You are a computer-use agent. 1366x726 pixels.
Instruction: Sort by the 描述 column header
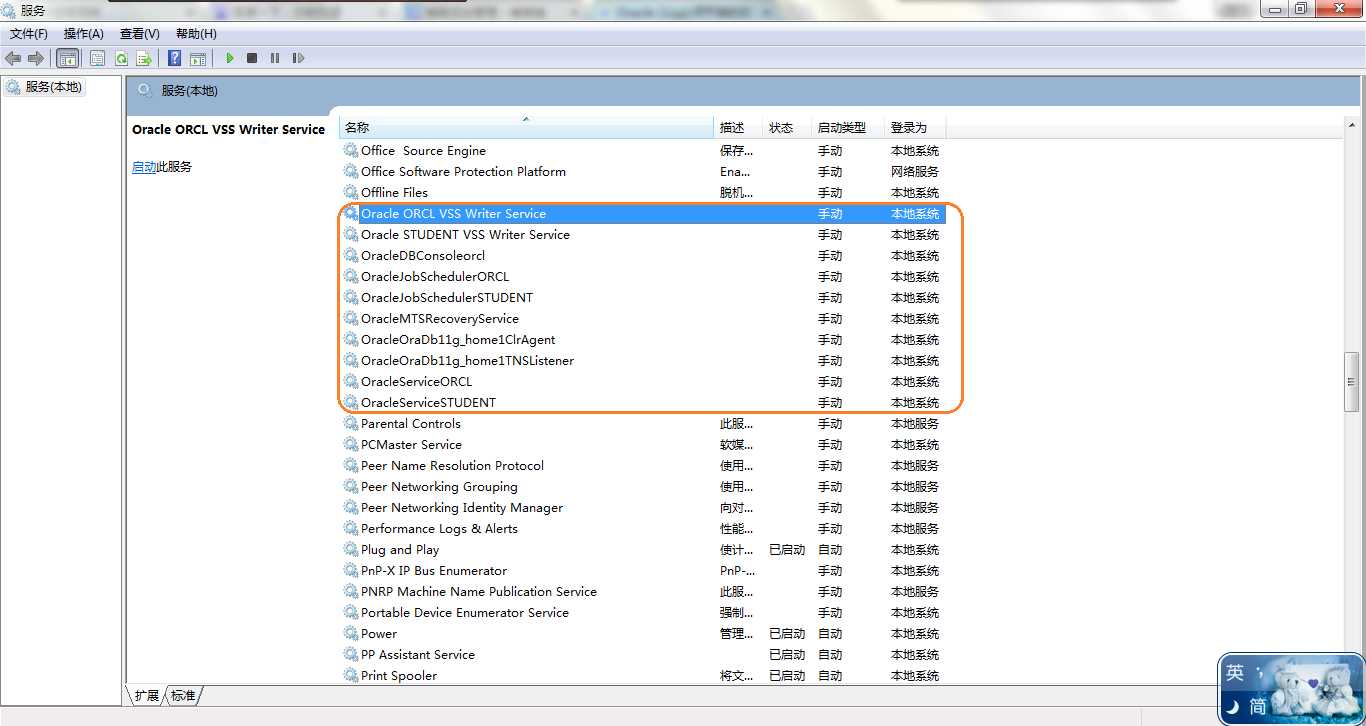[739, 127]
